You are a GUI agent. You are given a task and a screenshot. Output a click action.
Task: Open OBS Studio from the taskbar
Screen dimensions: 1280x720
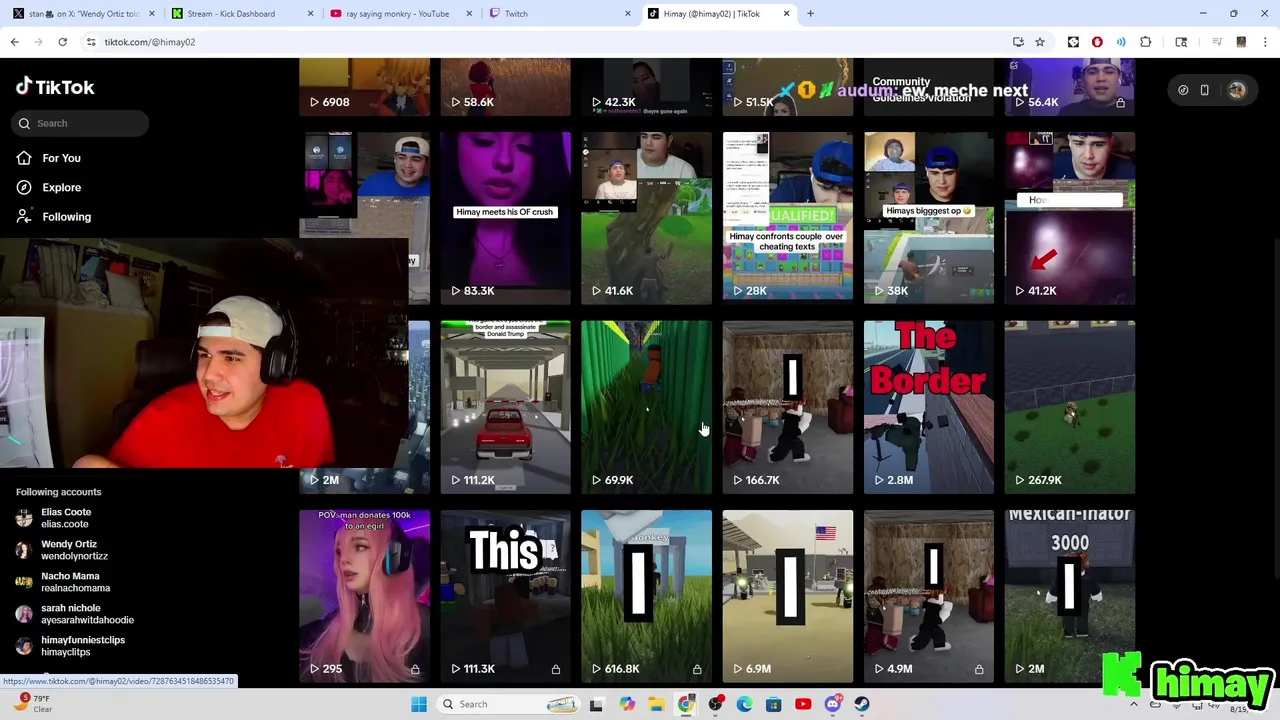[715, 704]
